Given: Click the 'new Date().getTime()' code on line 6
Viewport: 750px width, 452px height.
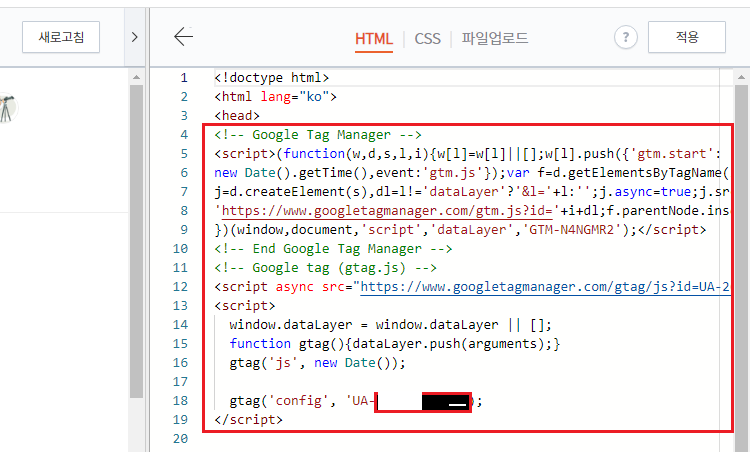Looking at the screenshot, I should [x=291, y=173].
